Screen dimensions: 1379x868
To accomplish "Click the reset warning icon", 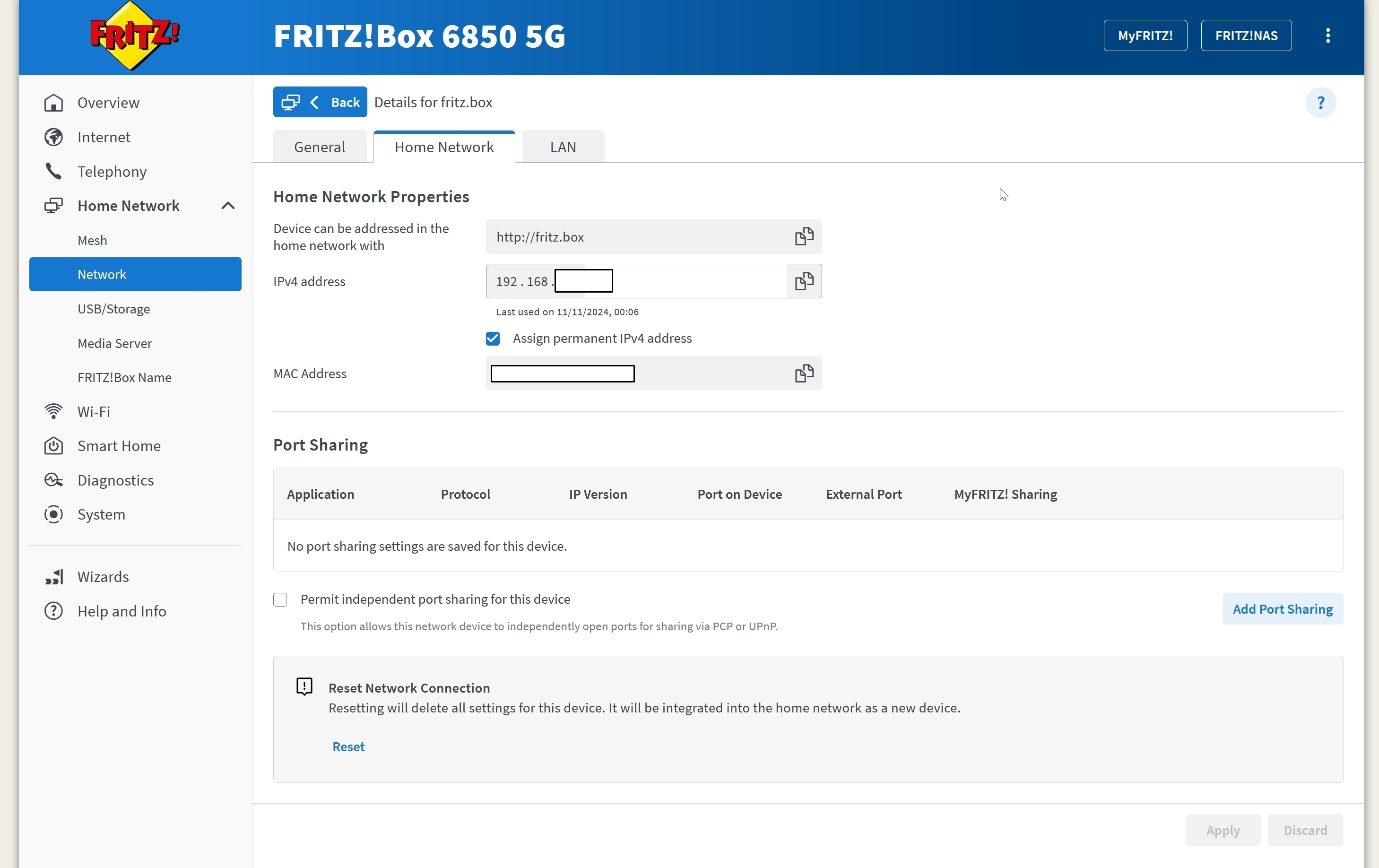I will pos(304,686).
